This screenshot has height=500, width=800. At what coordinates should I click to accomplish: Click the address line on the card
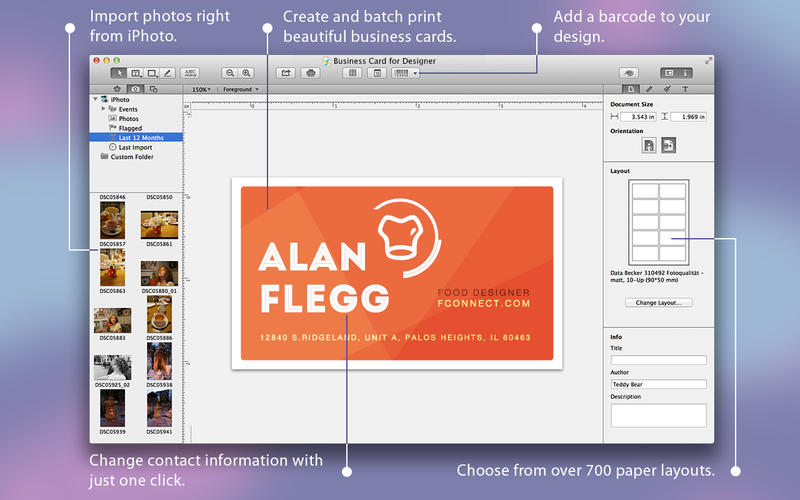[x=395, y=337]
